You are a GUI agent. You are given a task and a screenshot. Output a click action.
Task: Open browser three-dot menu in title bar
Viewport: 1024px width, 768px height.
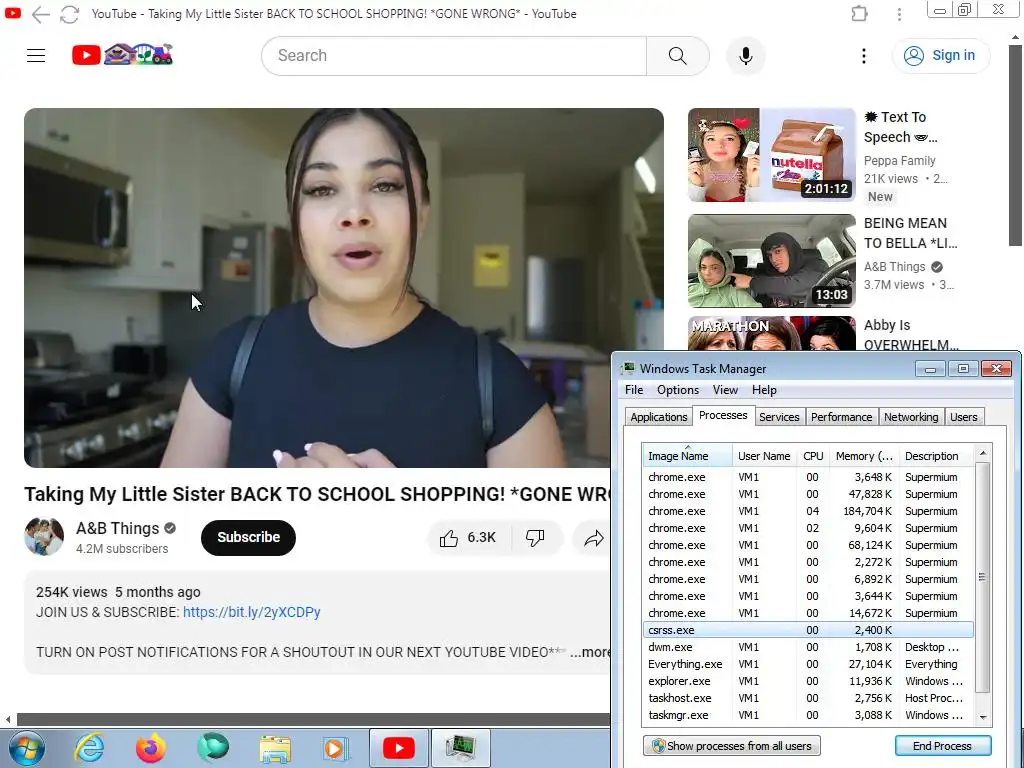899,14
